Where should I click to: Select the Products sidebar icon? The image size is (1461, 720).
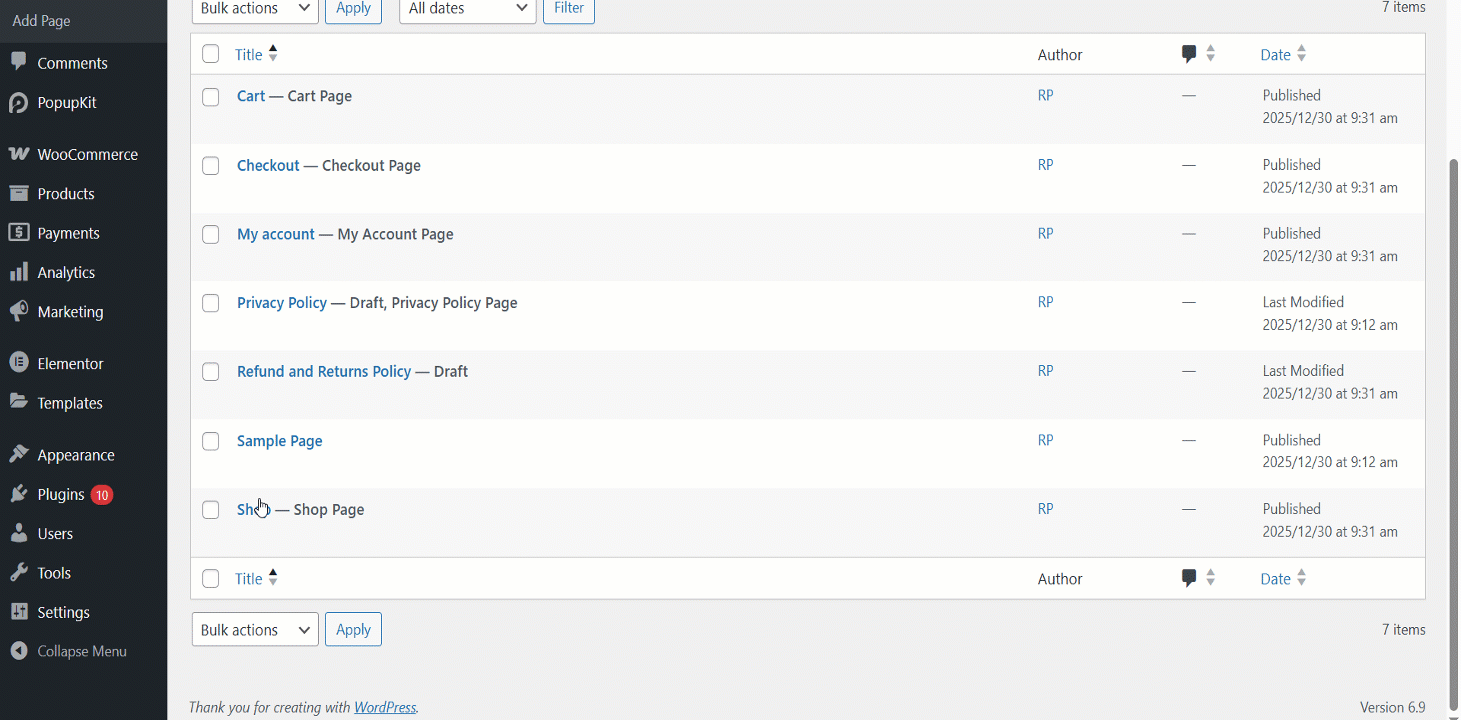pyautogui.click(x=19, y=193)
